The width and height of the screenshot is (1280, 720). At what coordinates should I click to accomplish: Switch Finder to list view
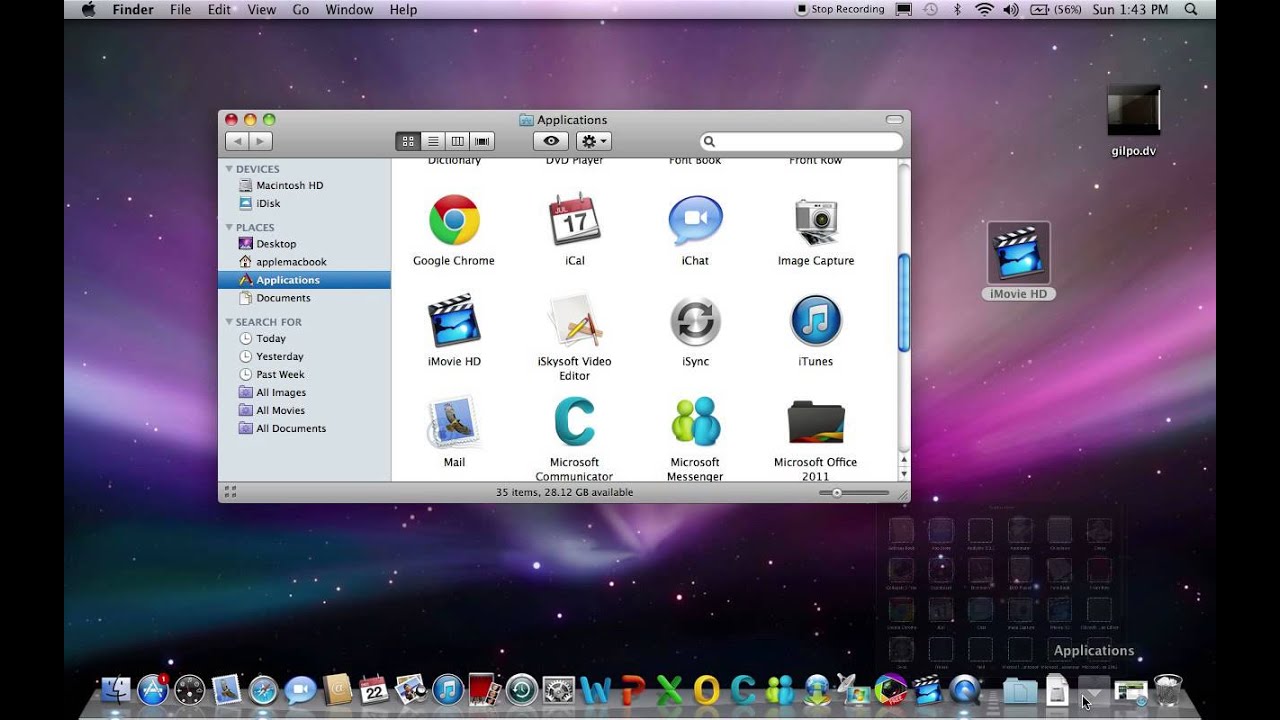433,141
